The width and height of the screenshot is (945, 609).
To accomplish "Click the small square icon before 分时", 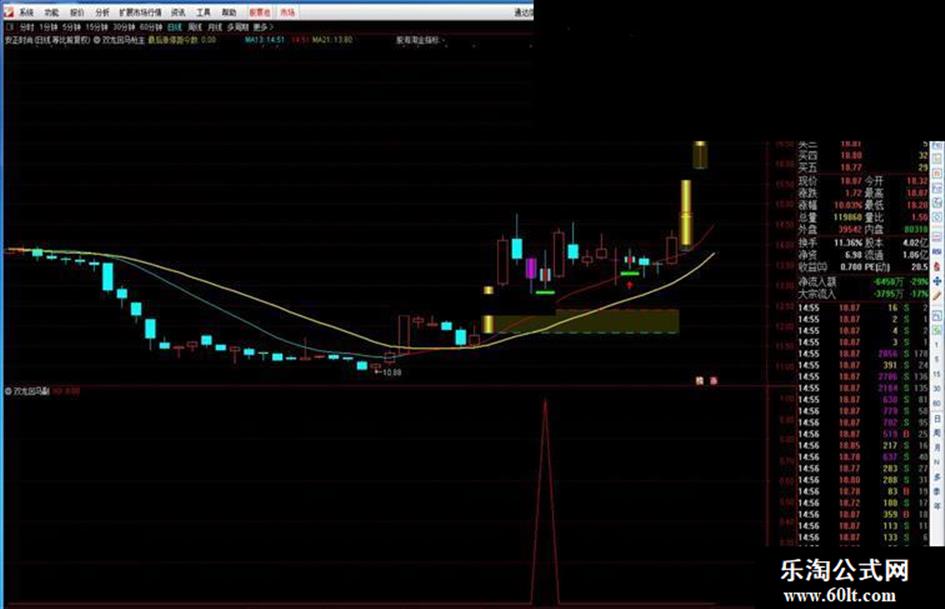I will click(9, 27).
